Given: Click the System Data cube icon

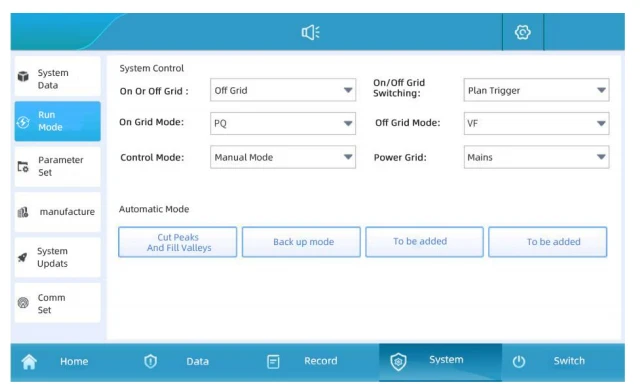Looking at the screenshot, I should [x=23, y=76].
